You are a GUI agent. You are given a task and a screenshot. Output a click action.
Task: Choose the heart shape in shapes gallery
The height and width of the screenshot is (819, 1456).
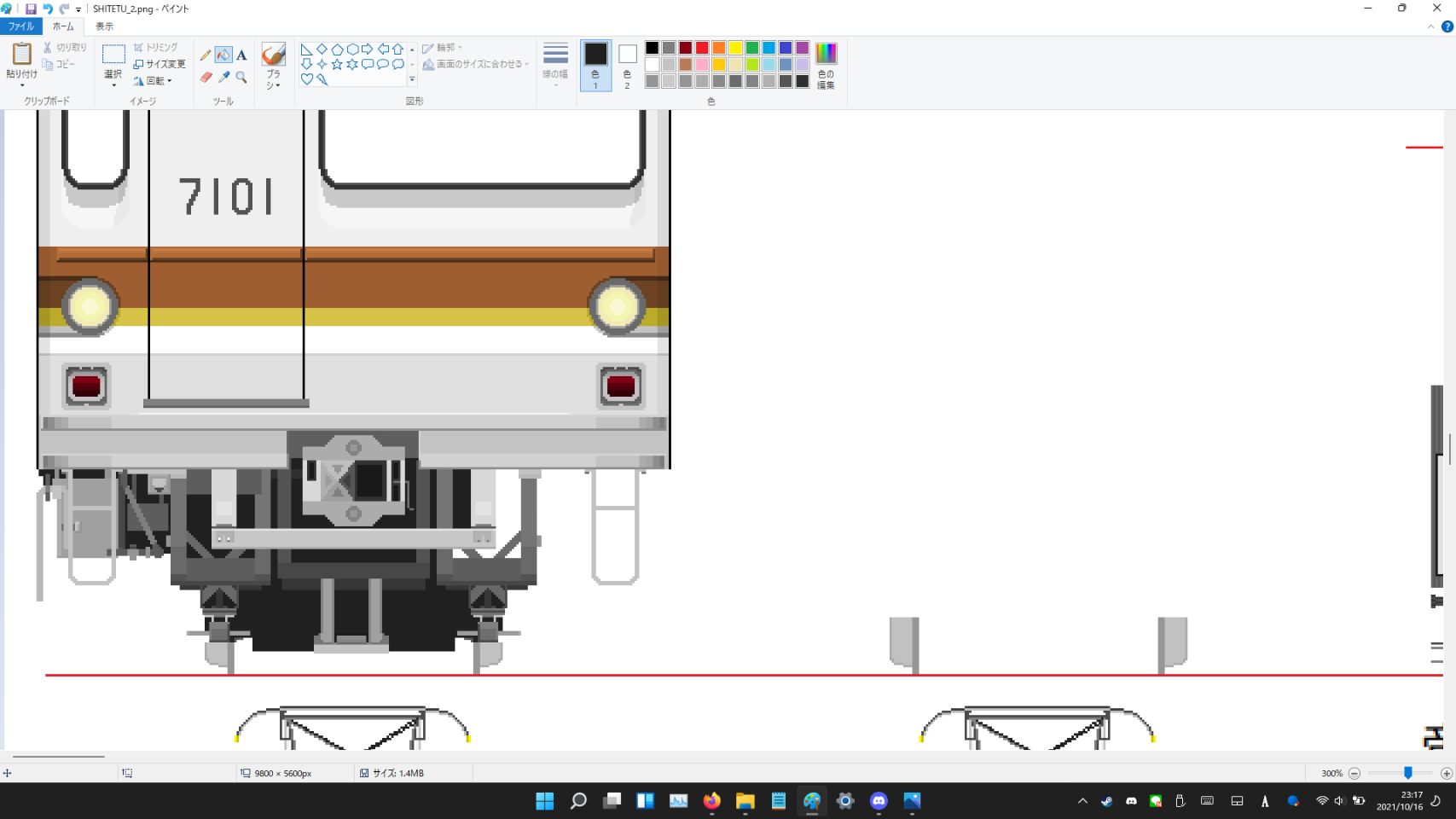[306, 79]
